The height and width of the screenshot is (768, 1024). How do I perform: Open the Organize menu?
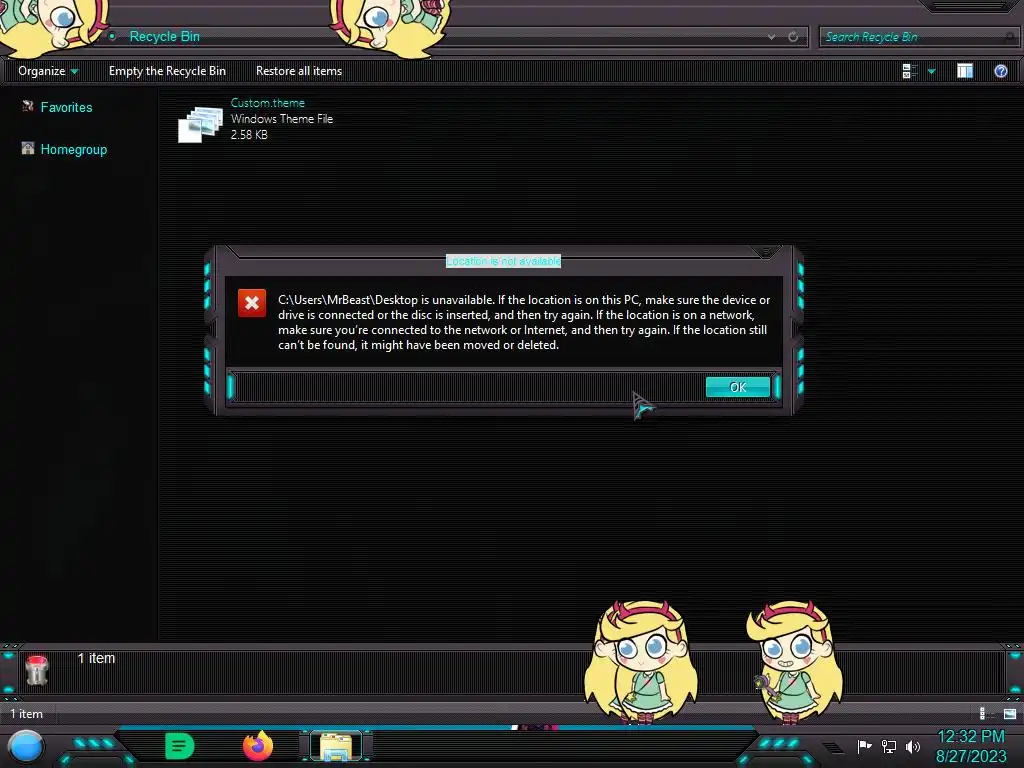48,71
